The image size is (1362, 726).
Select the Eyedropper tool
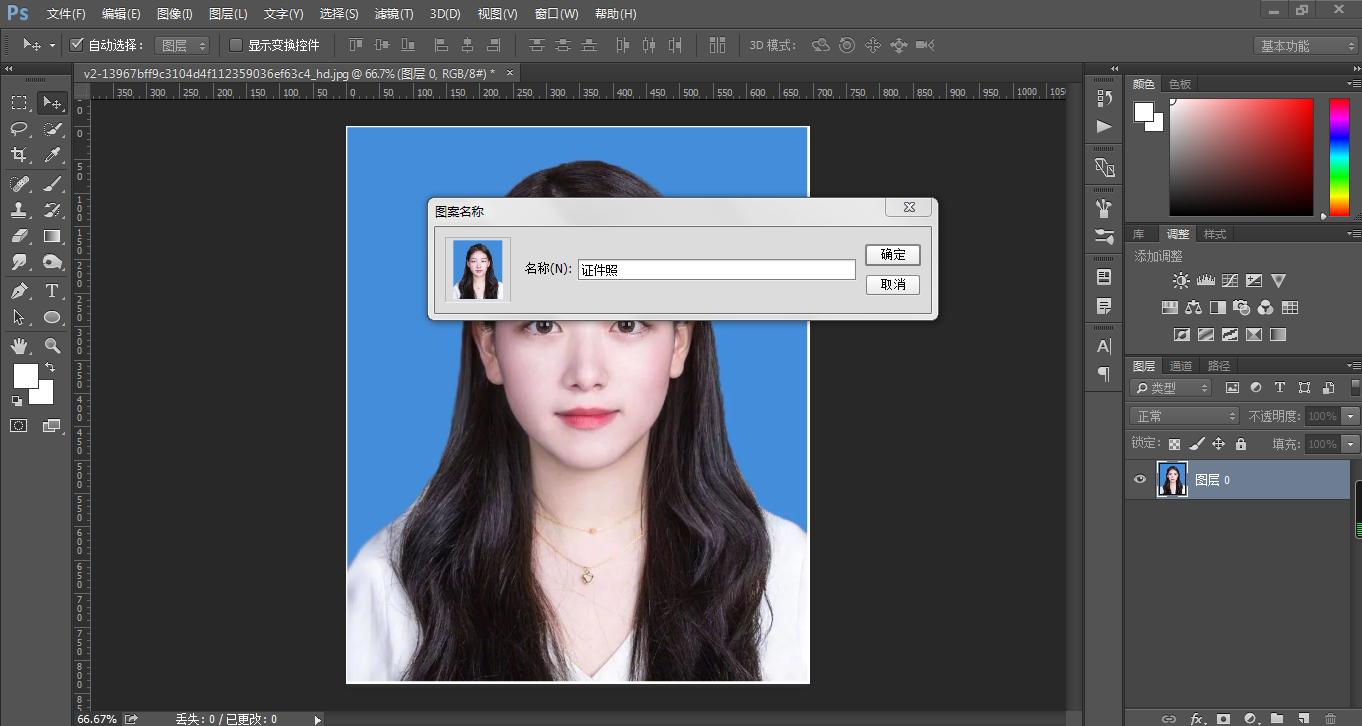pyautogui.click(x=52, y=155)
